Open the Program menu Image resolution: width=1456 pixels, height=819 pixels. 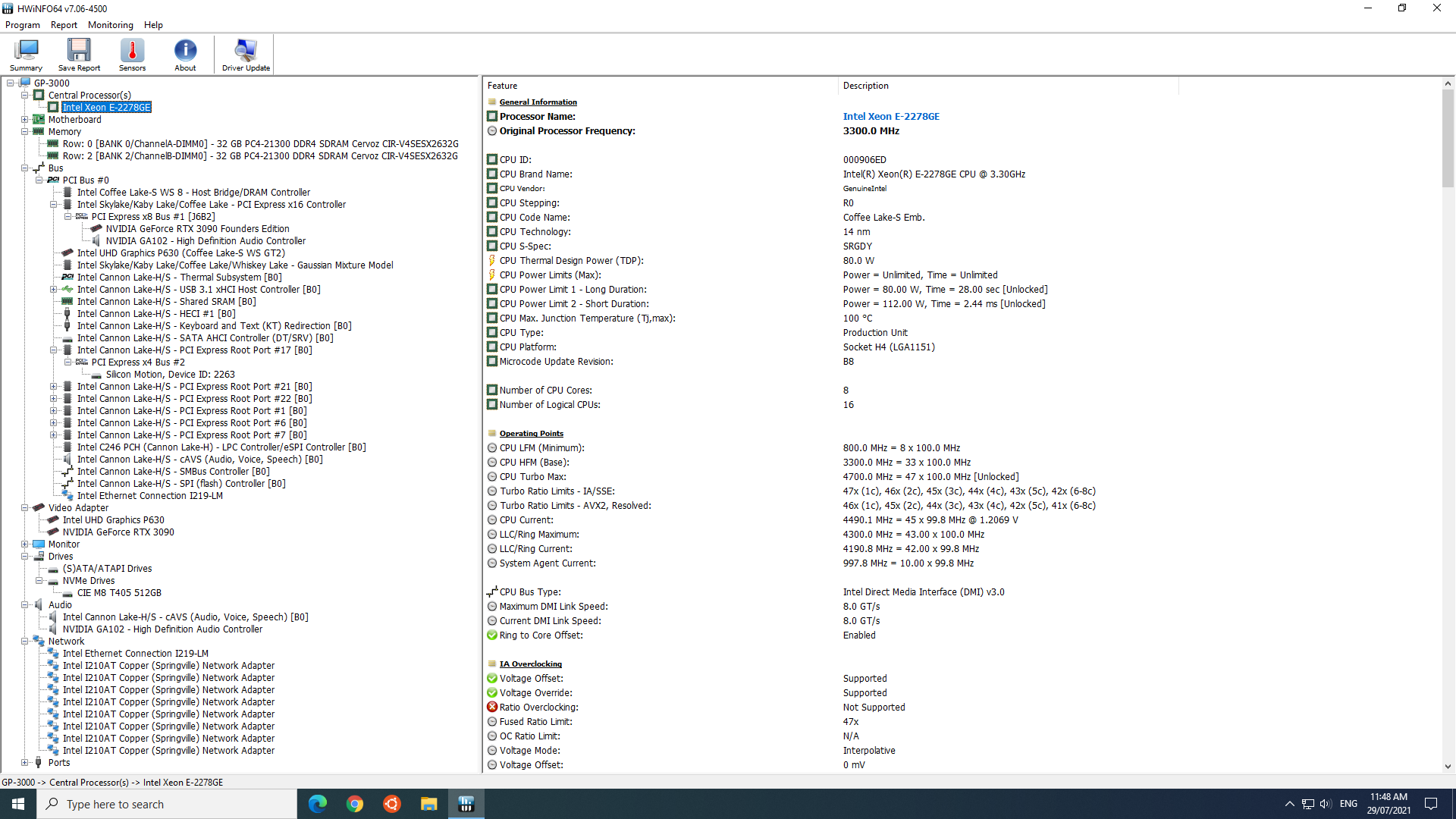pyautogui.click(x=23, y=25)
